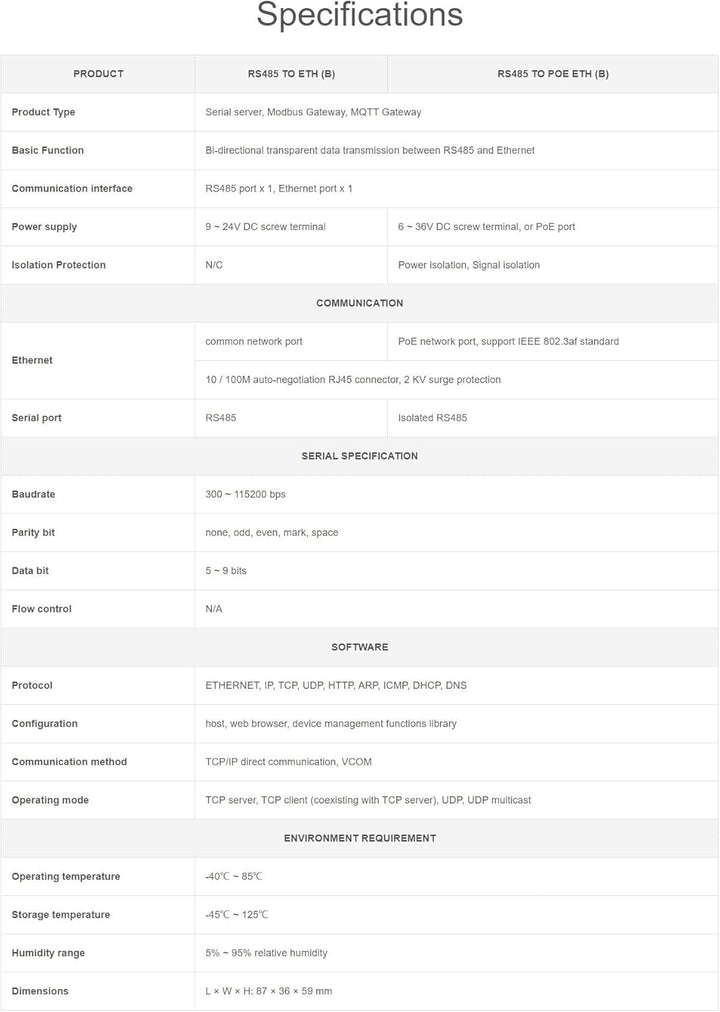Select the 9 ~ 24V DC screw terminal cell
Image resolution: width=720 pixels, height=1012 pixels.
[265, 227]
